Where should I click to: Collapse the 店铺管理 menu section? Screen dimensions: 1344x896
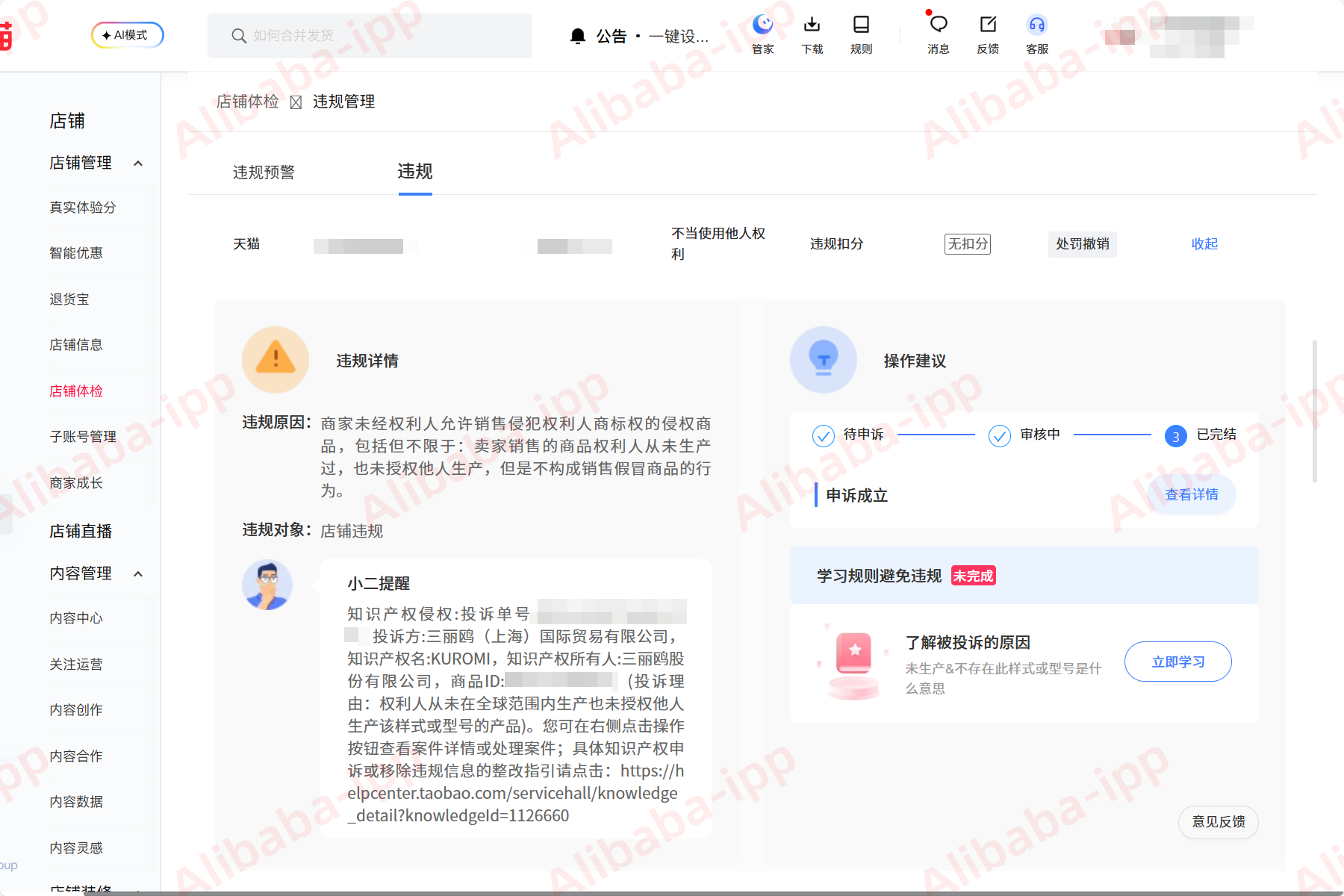click(138, 163)
